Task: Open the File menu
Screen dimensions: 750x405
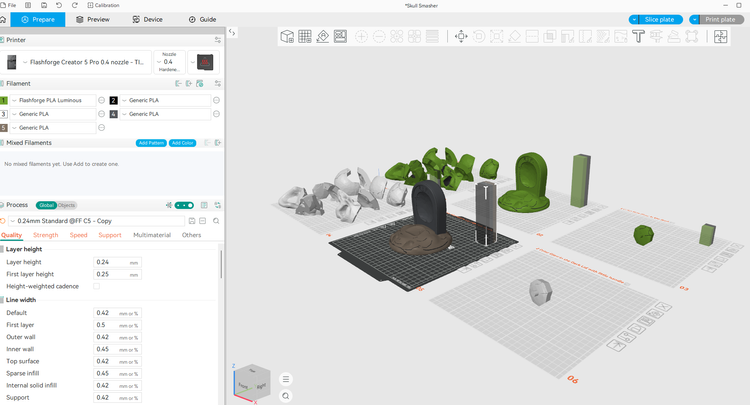Action: coord(9,5)
